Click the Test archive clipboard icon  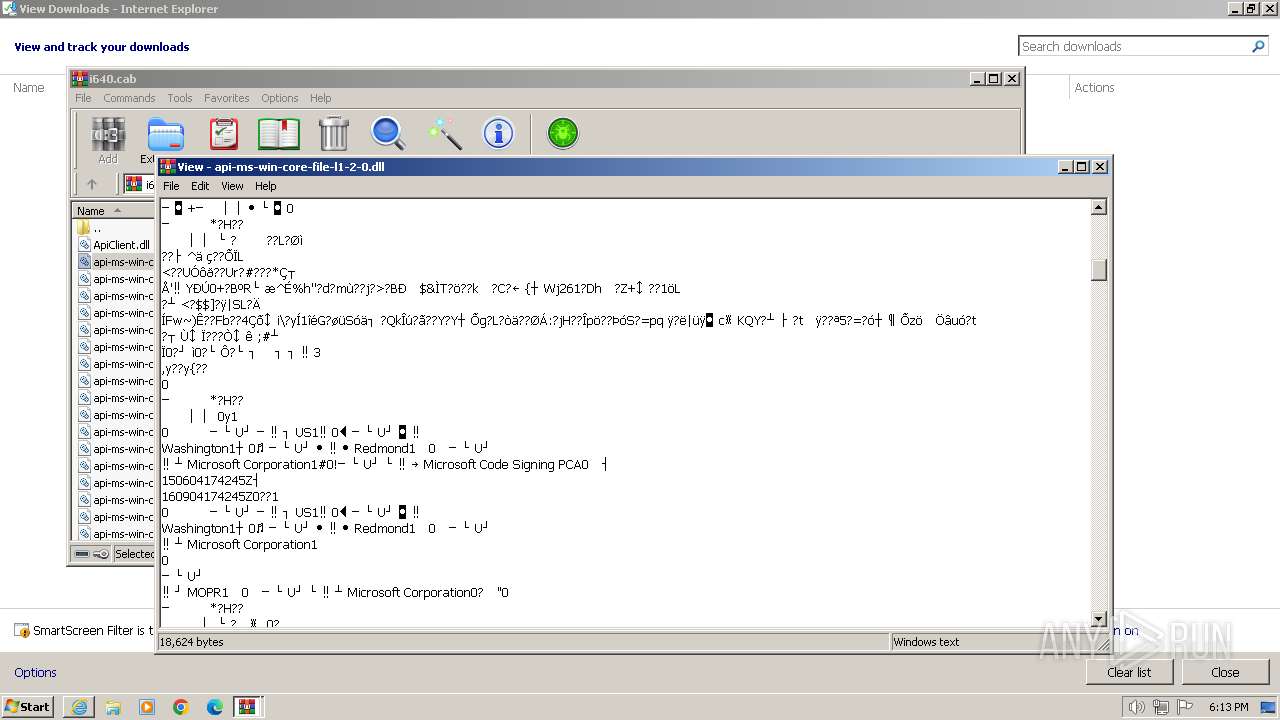[x=224, y=134]
